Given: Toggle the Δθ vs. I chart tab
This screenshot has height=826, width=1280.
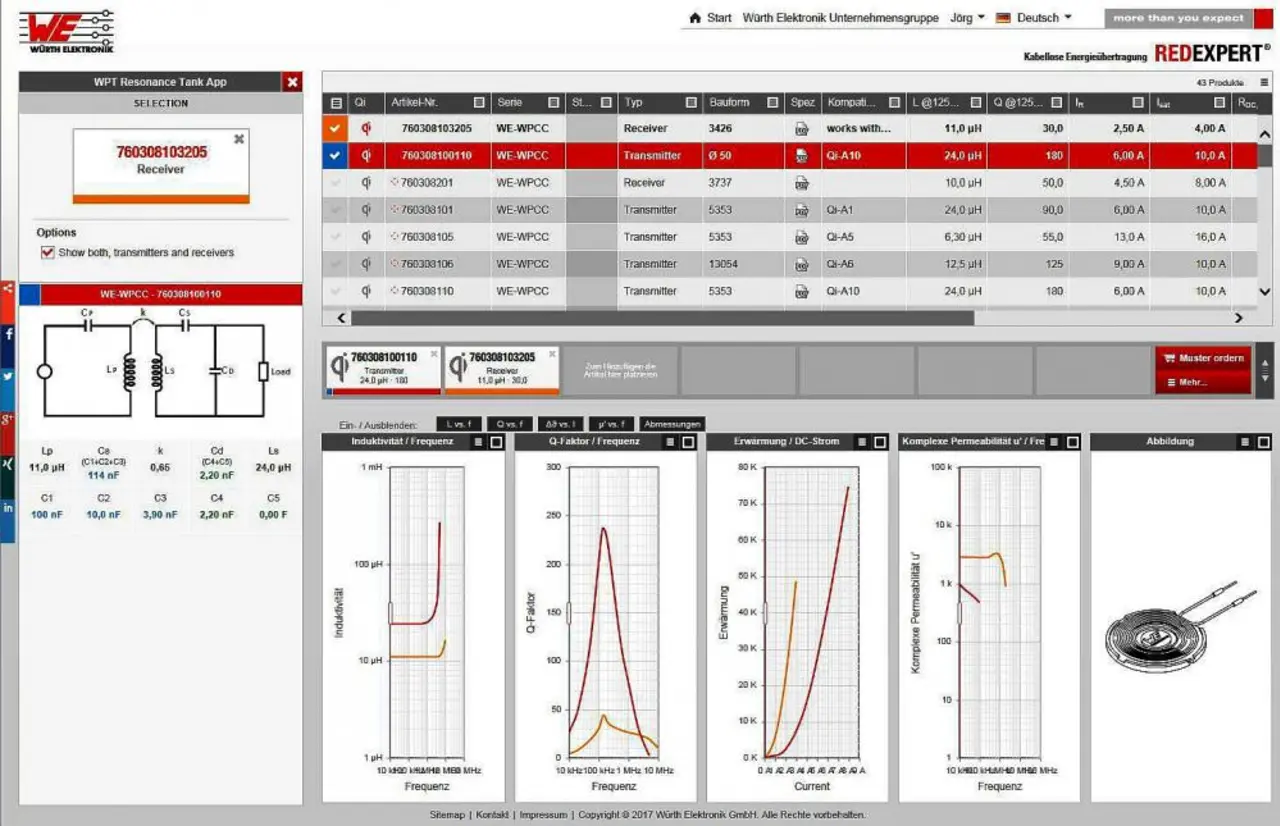Looking at the screenshot, I should tap(561, 424).
